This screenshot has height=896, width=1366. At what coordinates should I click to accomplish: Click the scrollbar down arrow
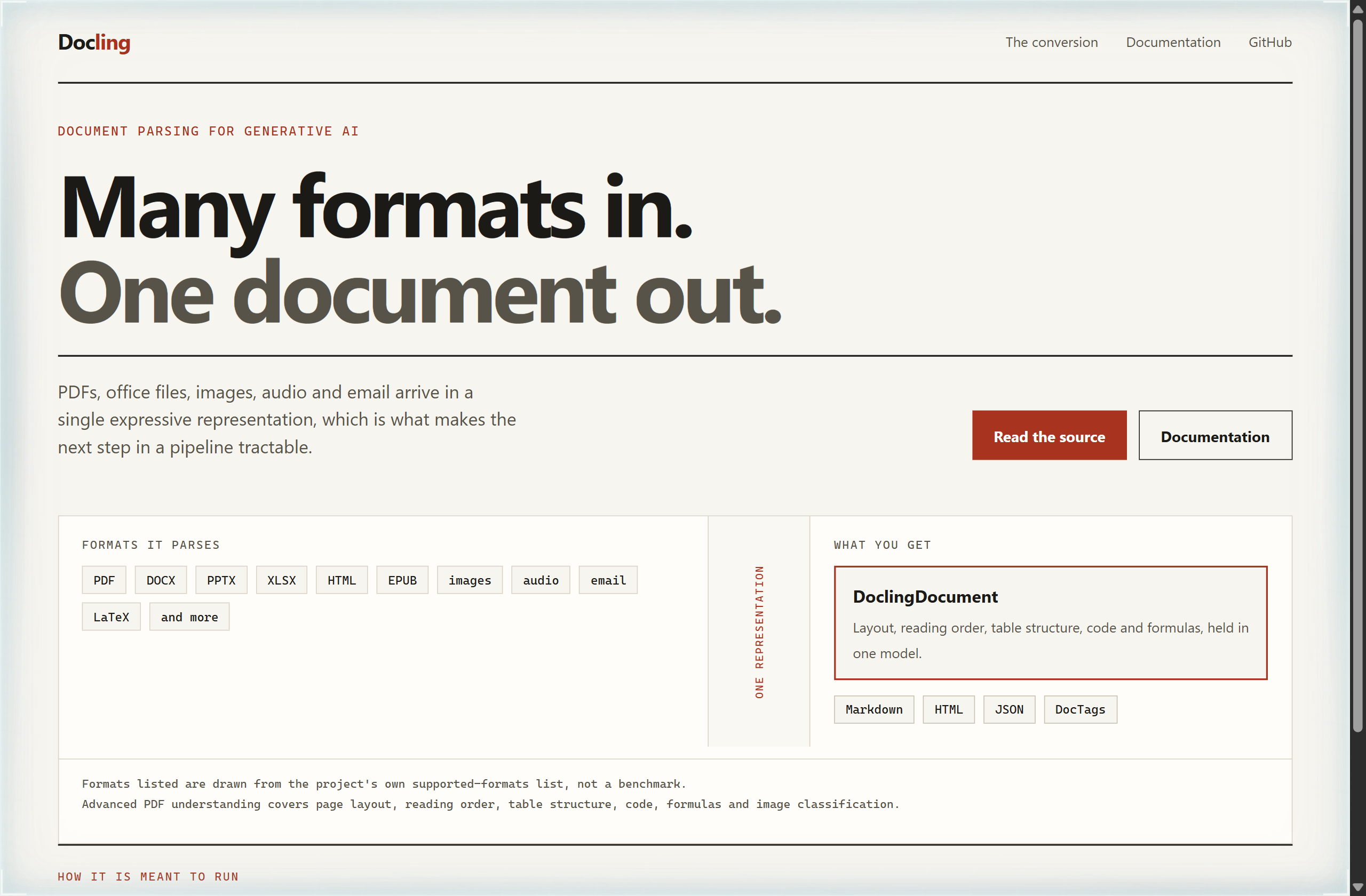tap(1357, 887)
